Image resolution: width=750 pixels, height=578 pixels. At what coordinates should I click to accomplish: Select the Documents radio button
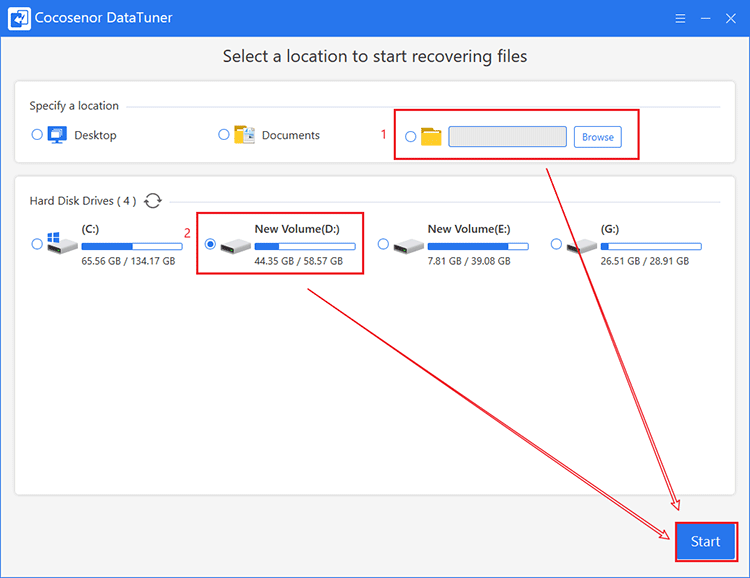224,134
